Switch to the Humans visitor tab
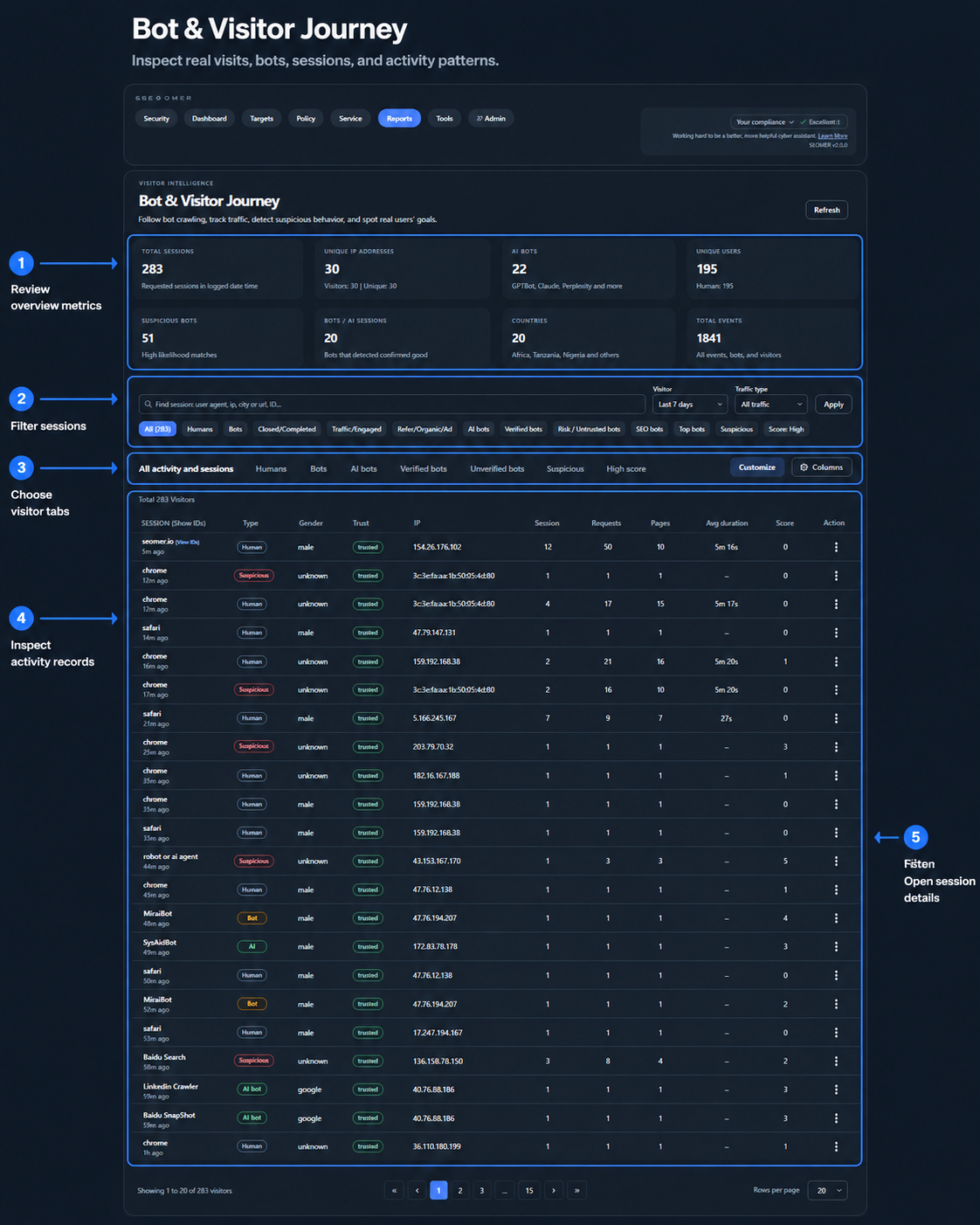The height and width of the screenshot is (1225, 980). (271, 469)
